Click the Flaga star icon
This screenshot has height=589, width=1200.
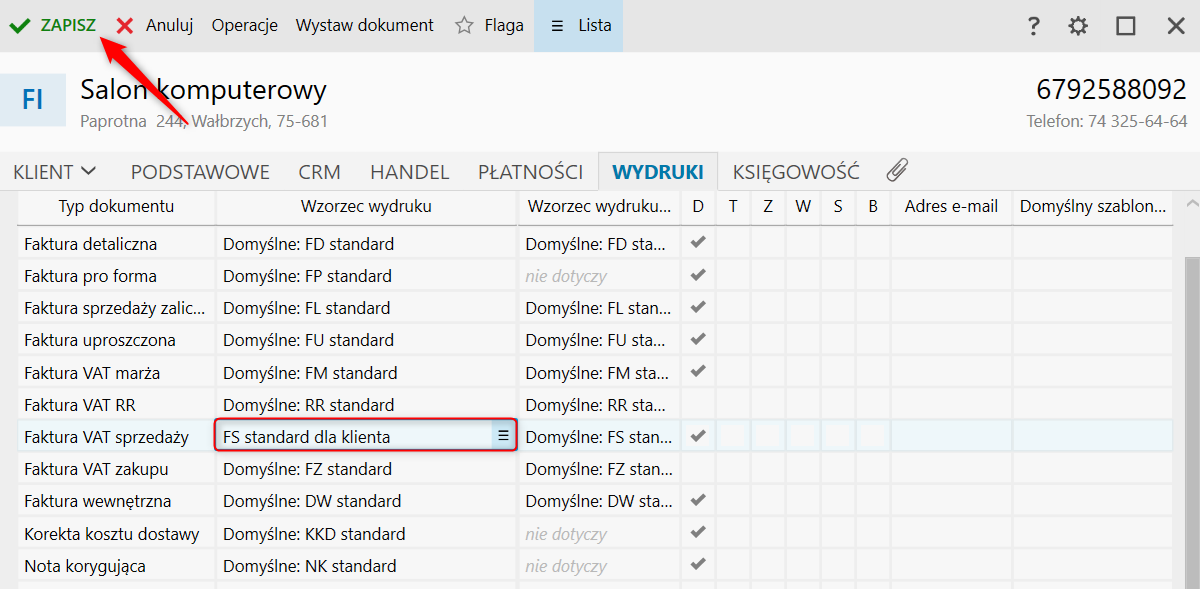[464, 26]
